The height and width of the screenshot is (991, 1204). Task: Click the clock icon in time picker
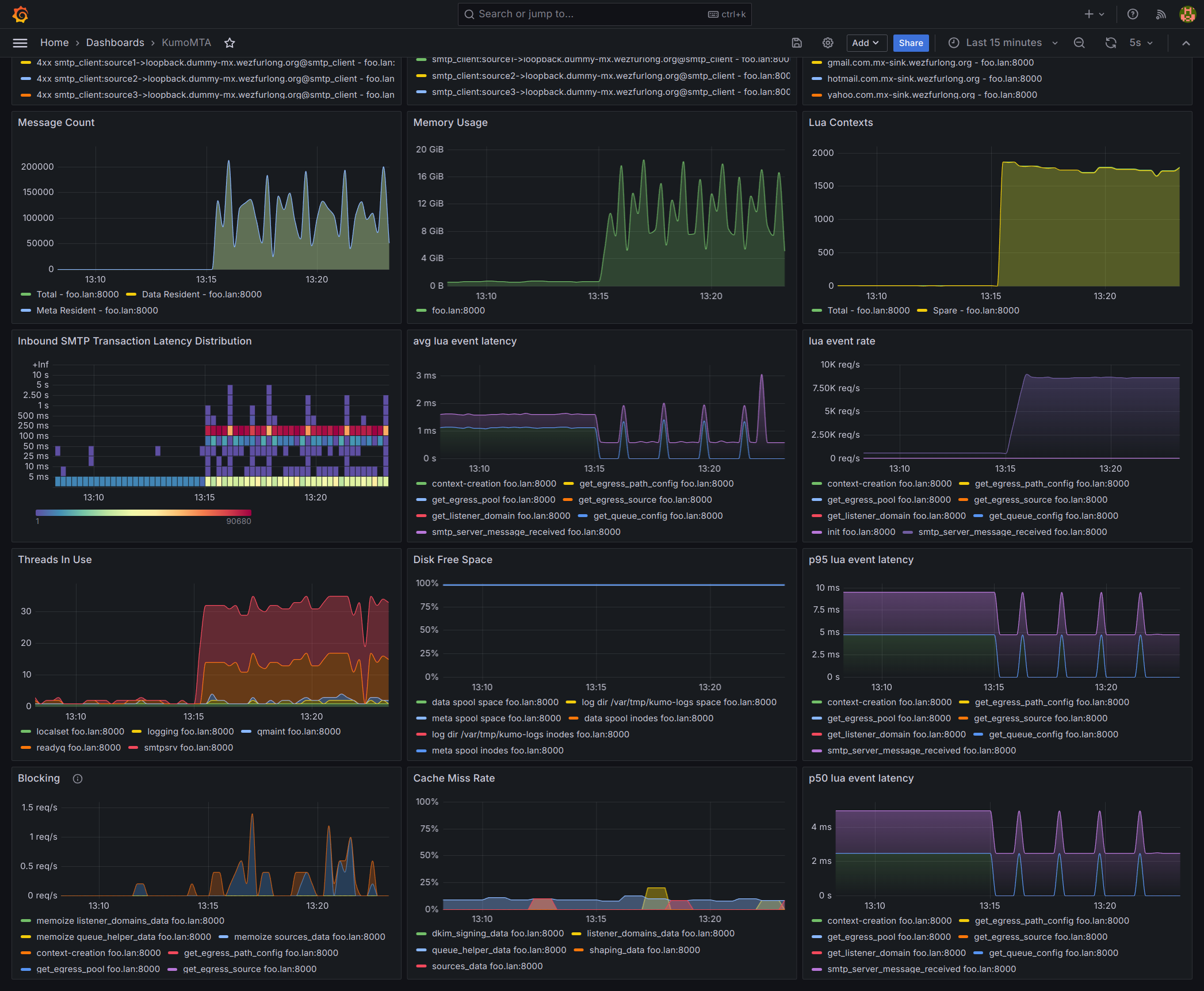[954, 43]
